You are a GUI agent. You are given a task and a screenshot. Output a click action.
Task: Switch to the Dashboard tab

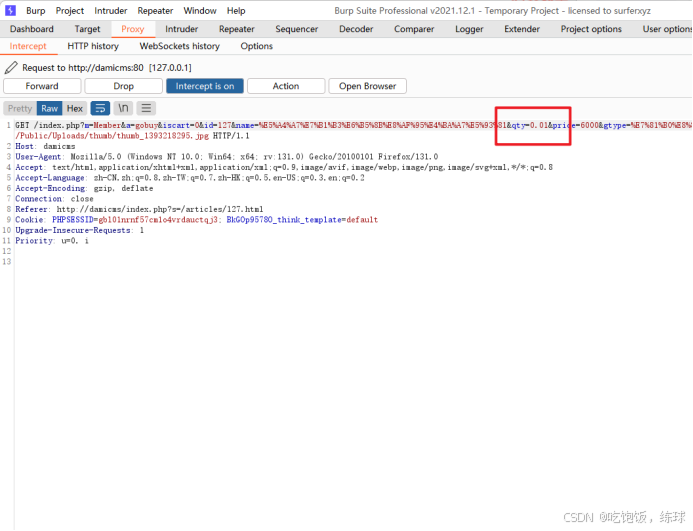tap(32, 29)
